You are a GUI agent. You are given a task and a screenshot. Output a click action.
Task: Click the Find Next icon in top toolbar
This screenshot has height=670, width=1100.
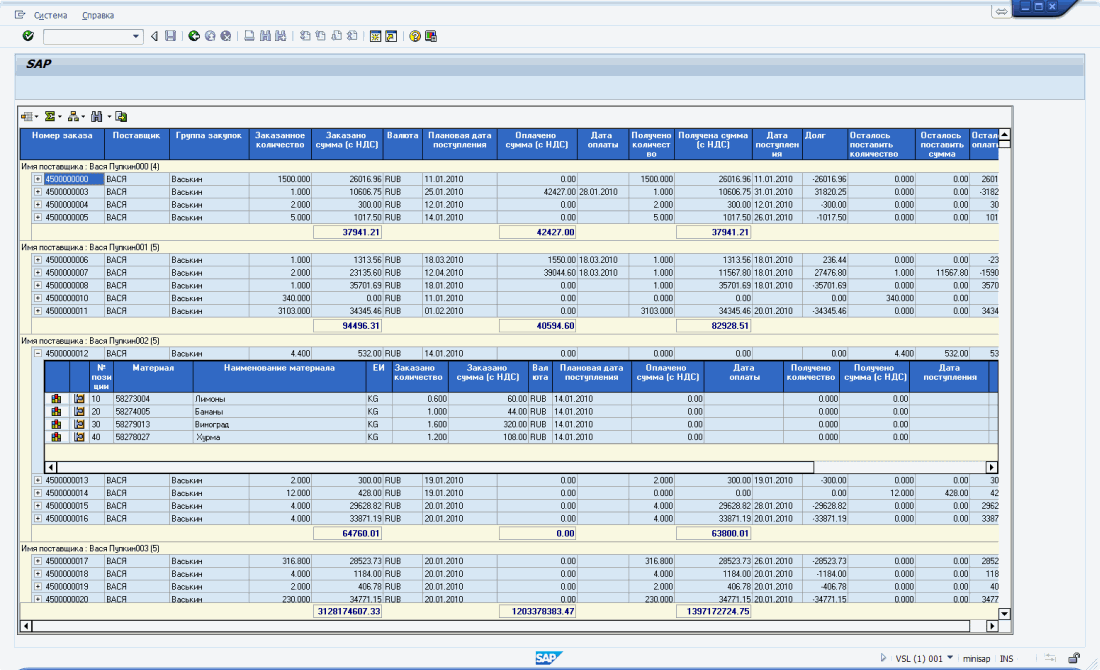point(281,36)
